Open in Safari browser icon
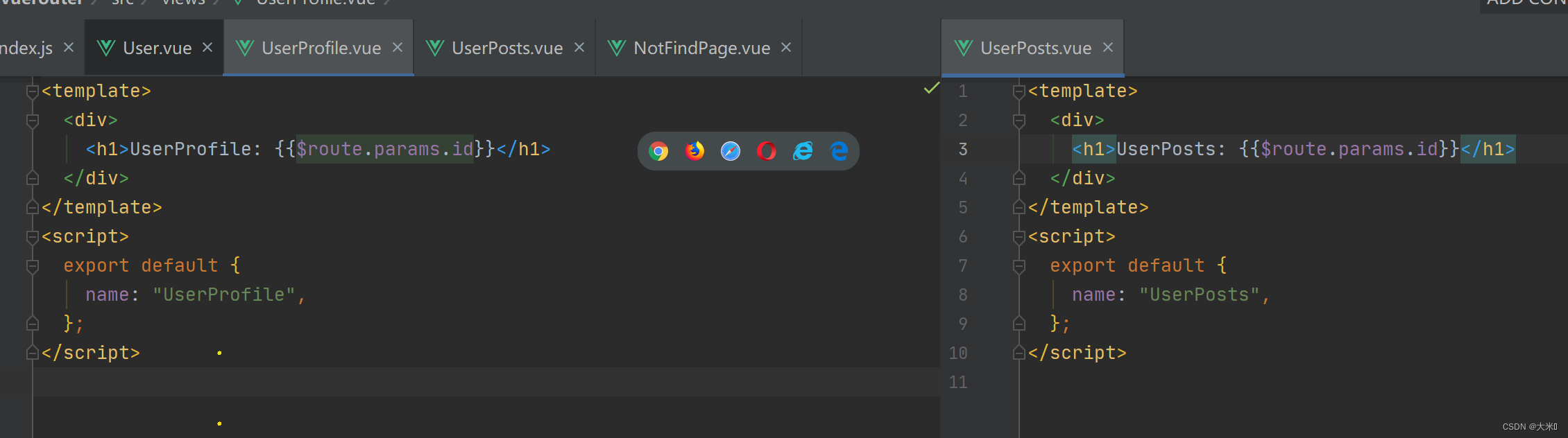The height and width of the screenshot is (438, 1568). [x=731, y=150]
